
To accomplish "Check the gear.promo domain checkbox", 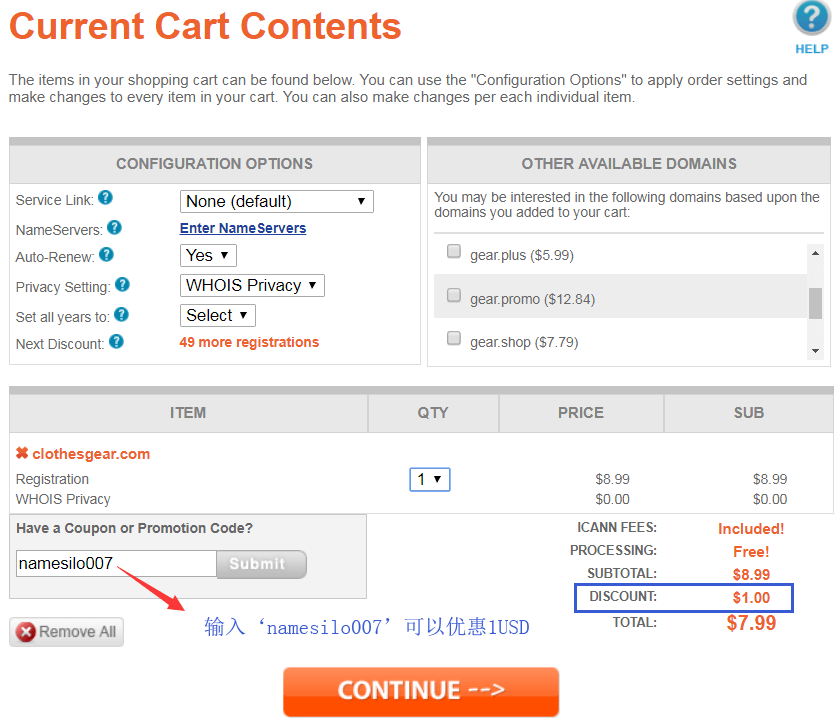I will 454,295.
